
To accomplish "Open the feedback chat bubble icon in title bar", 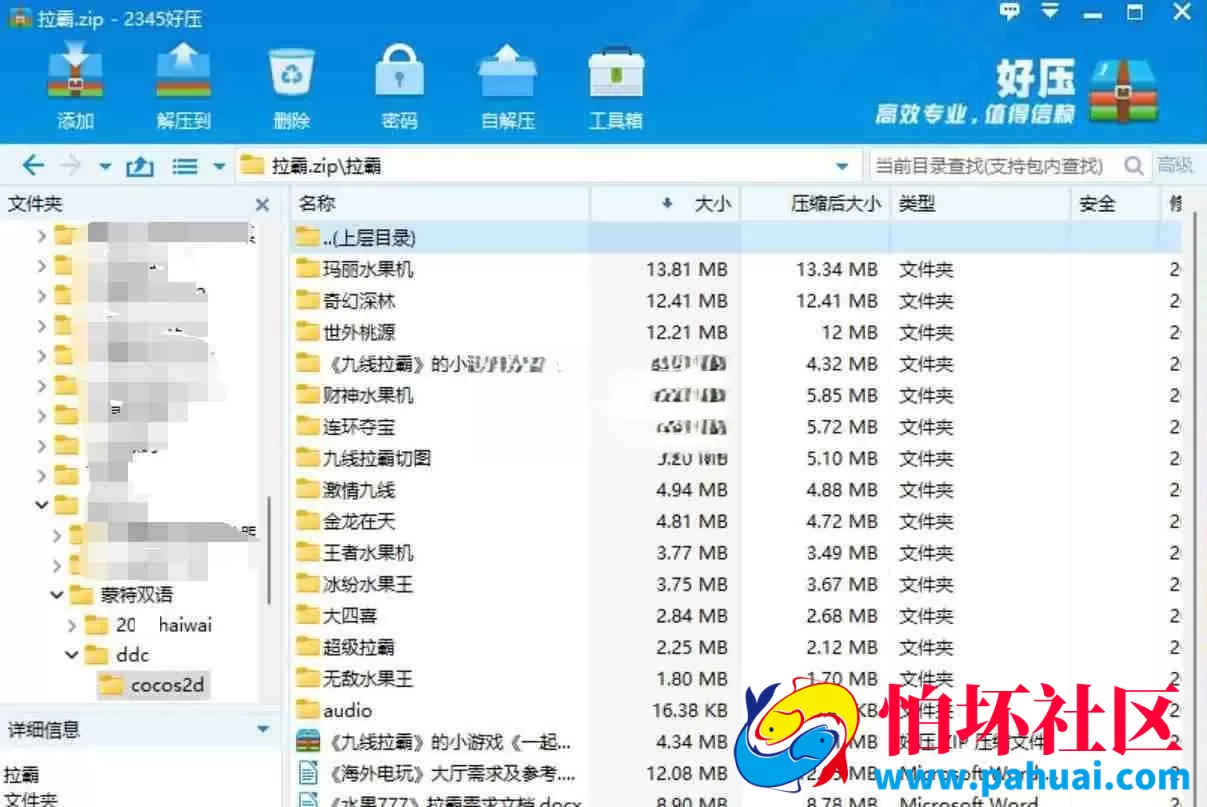I will (1010, 13).
